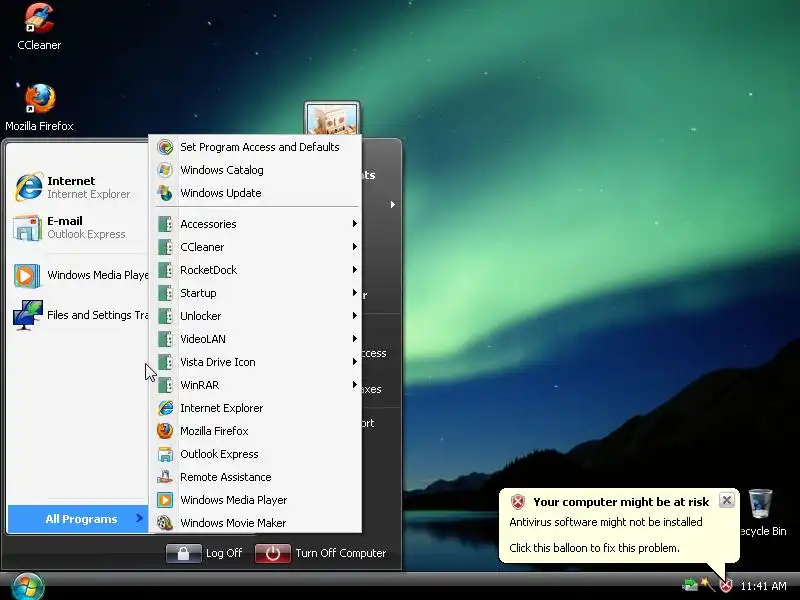
Task: Open the Vista Drive Icon menu entry
Action: coord(257,362)
